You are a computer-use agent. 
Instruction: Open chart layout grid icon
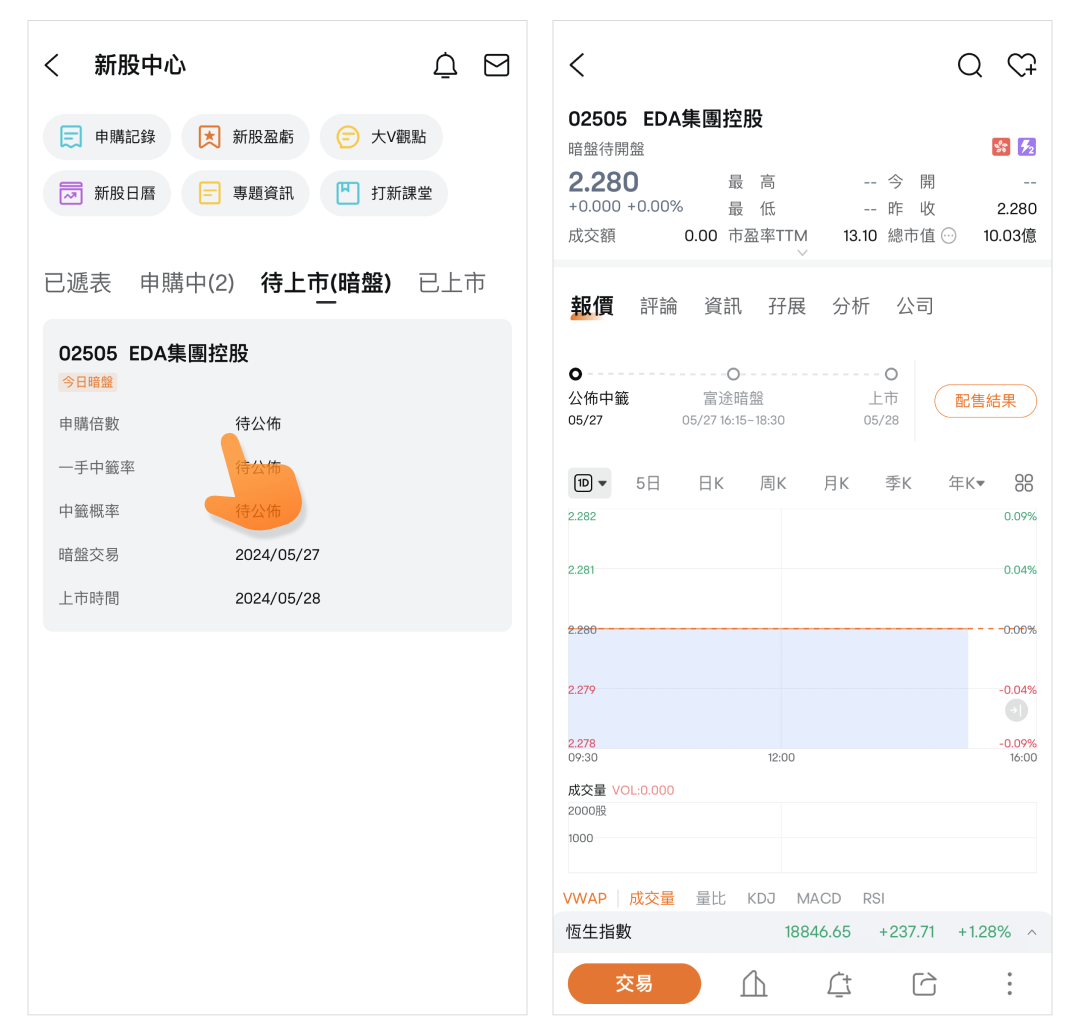click(1023, 483)
